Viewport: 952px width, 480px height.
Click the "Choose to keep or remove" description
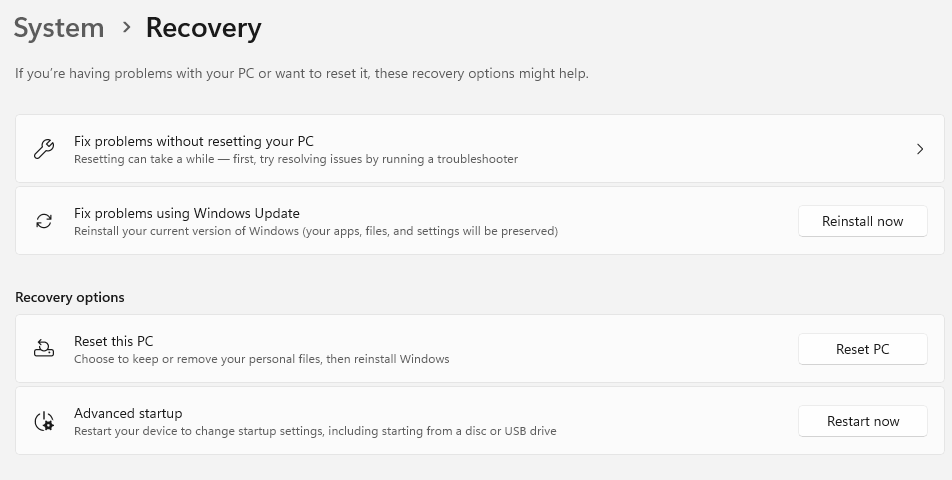[x=262, y=359]
